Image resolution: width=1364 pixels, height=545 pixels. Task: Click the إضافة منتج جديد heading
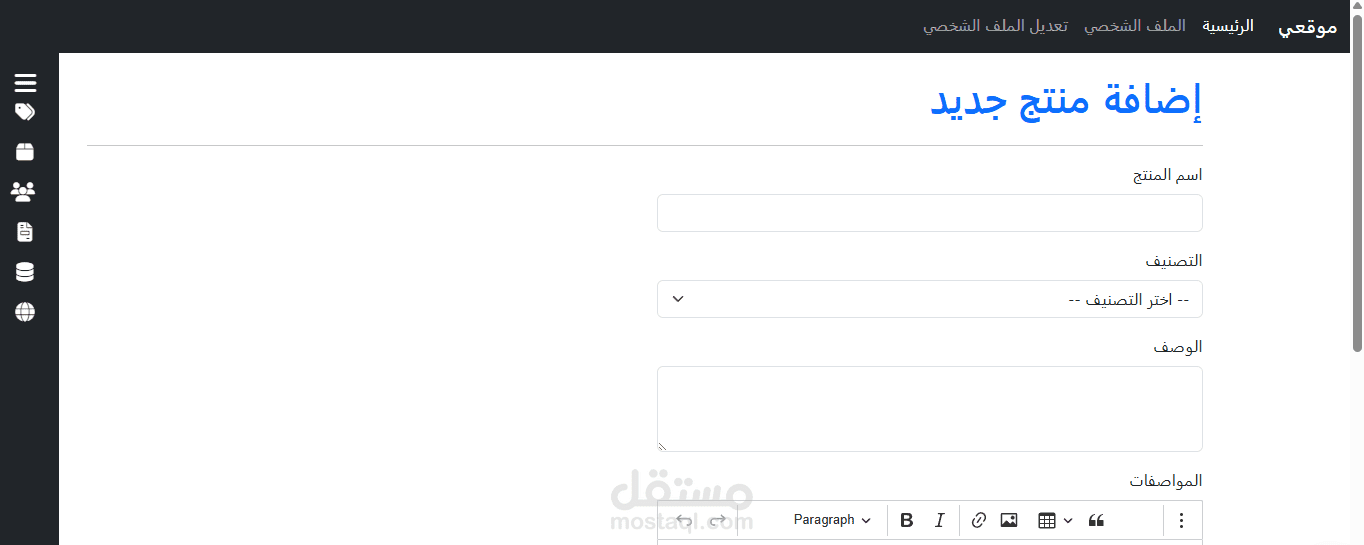point(1067,100)
